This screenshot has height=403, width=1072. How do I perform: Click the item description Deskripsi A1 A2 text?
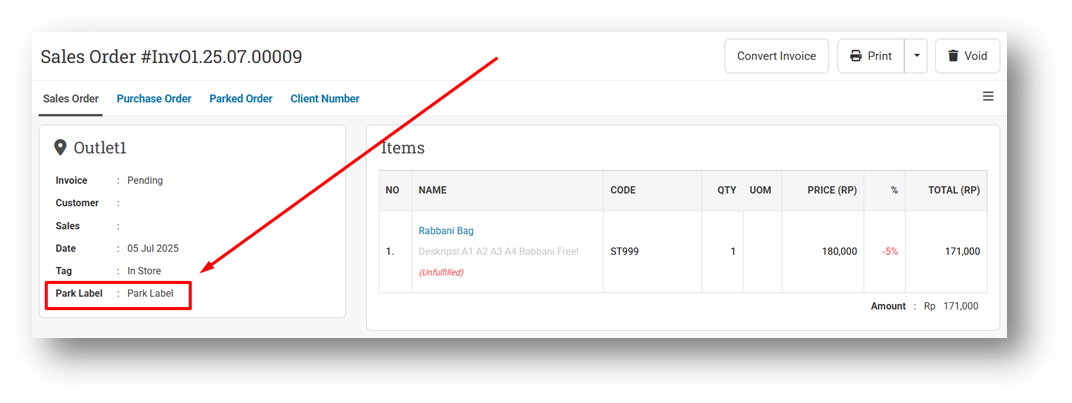498,251
